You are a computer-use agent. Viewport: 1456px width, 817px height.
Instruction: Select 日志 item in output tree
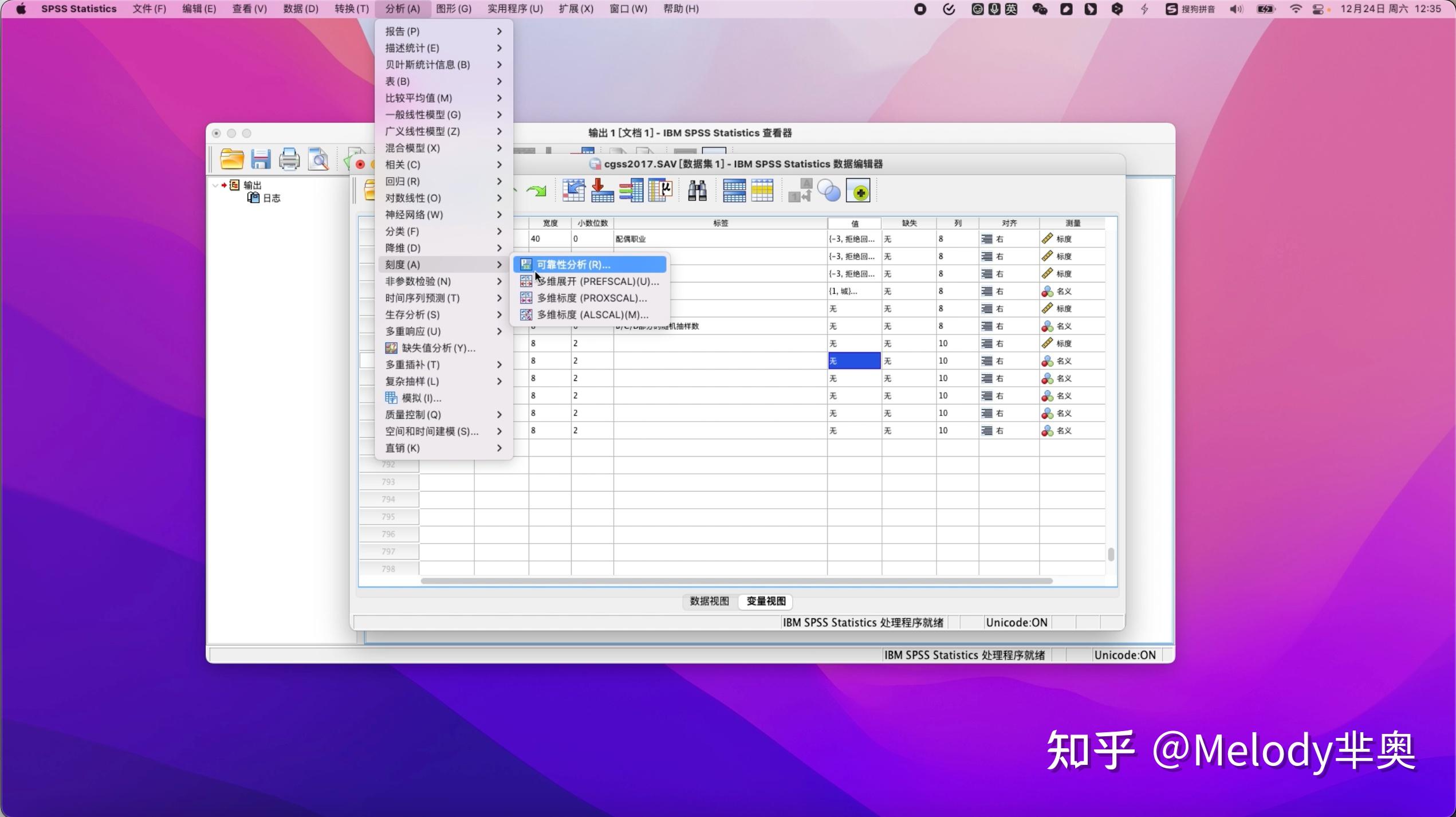point(264,198)
